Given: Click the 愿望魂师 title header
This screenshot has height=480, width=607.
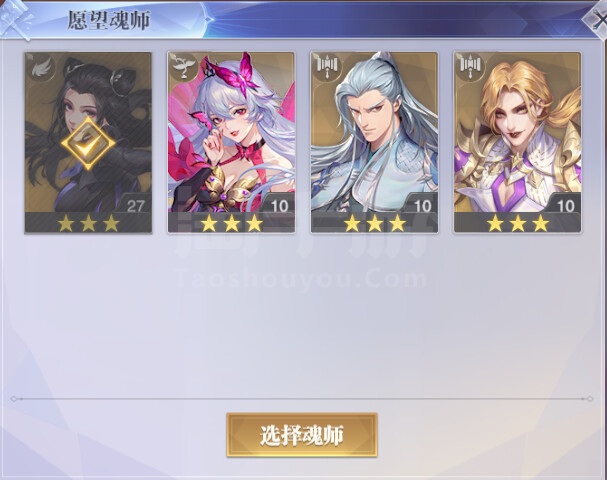Looking at the screenshot, I should 109,20.
